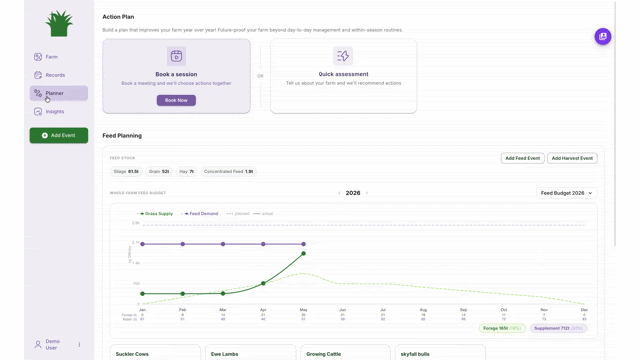
Task: Click the 2026 year label
Action: [x=353, y=193]
